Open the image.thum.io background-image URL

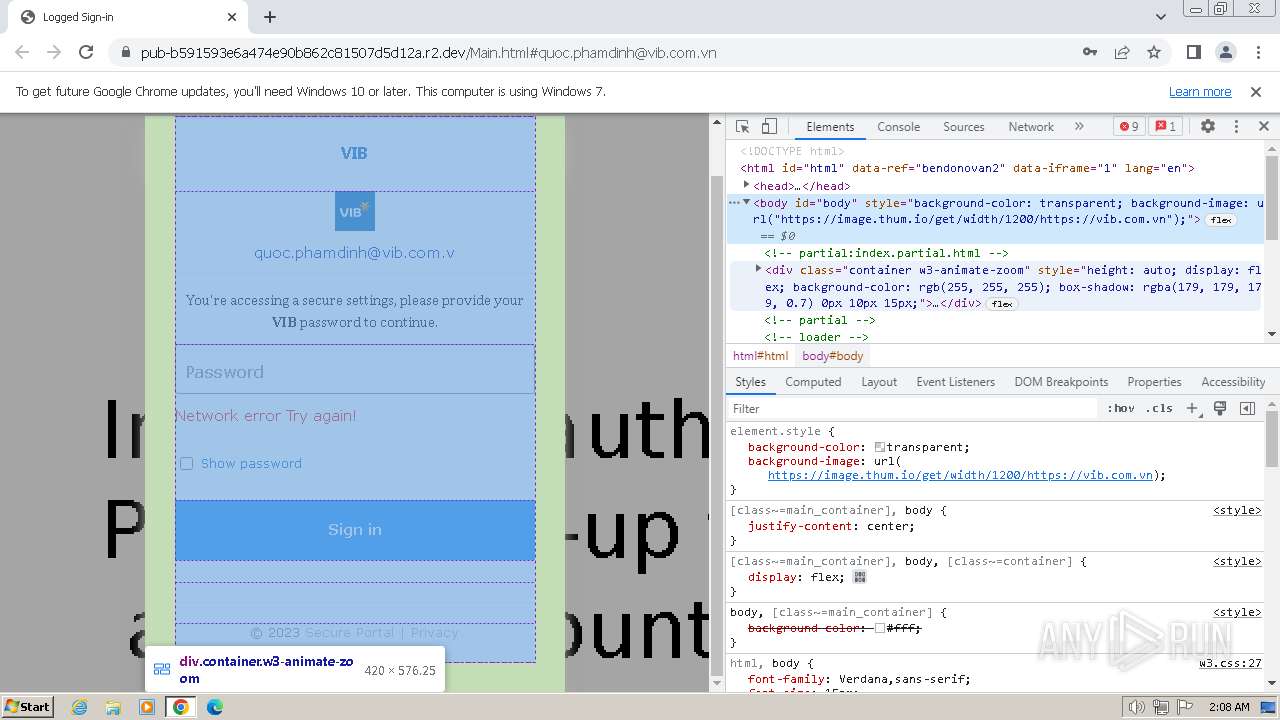tap(960, 476)
